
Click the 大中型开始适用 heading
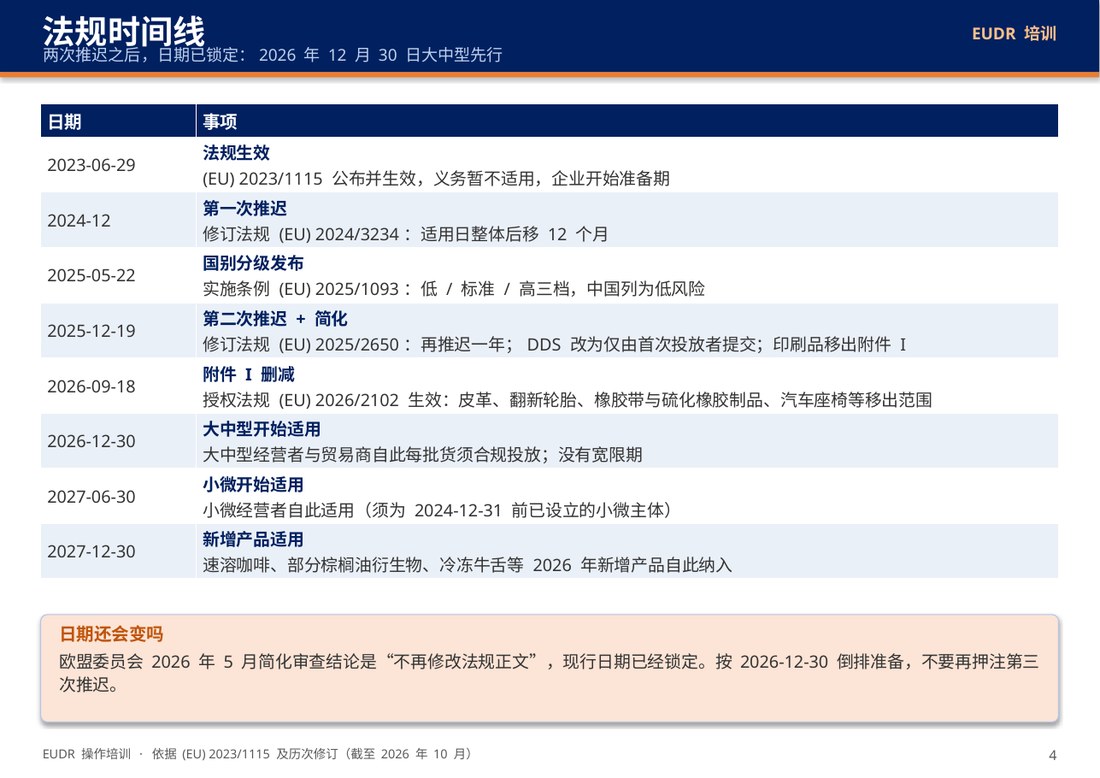click(261, 429)
